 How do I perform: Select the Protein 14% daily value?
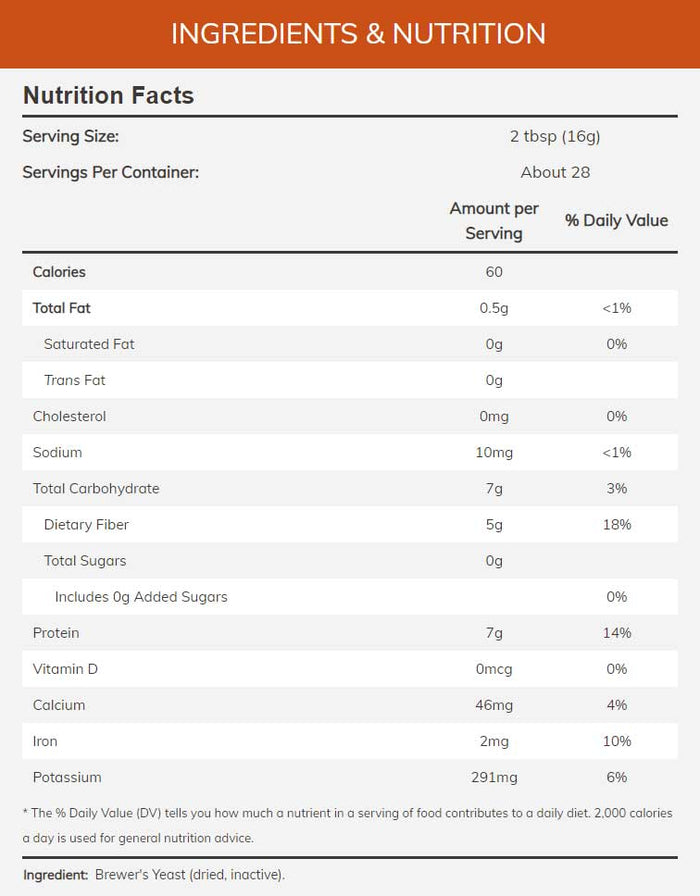(x=617, y=633)
